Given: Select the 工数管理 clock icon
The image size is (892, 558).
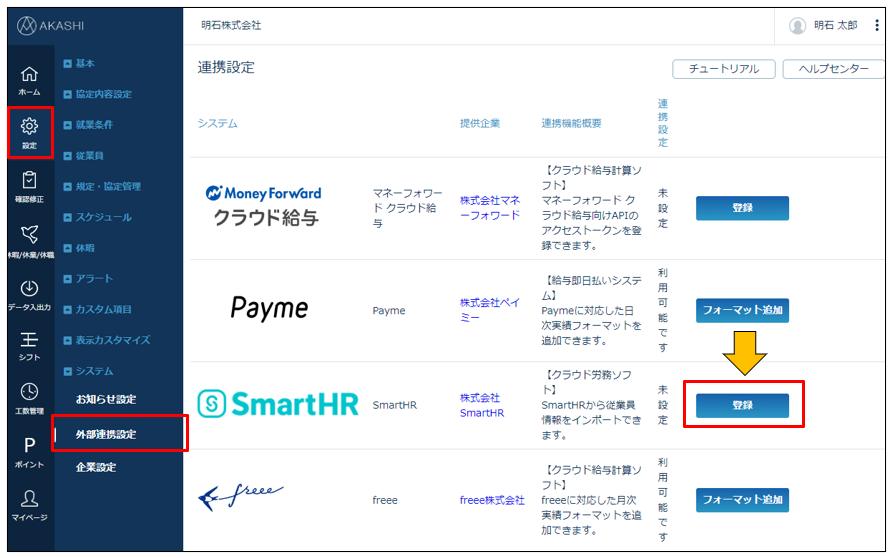Looking at the screenshot, I should coord(29,397).
